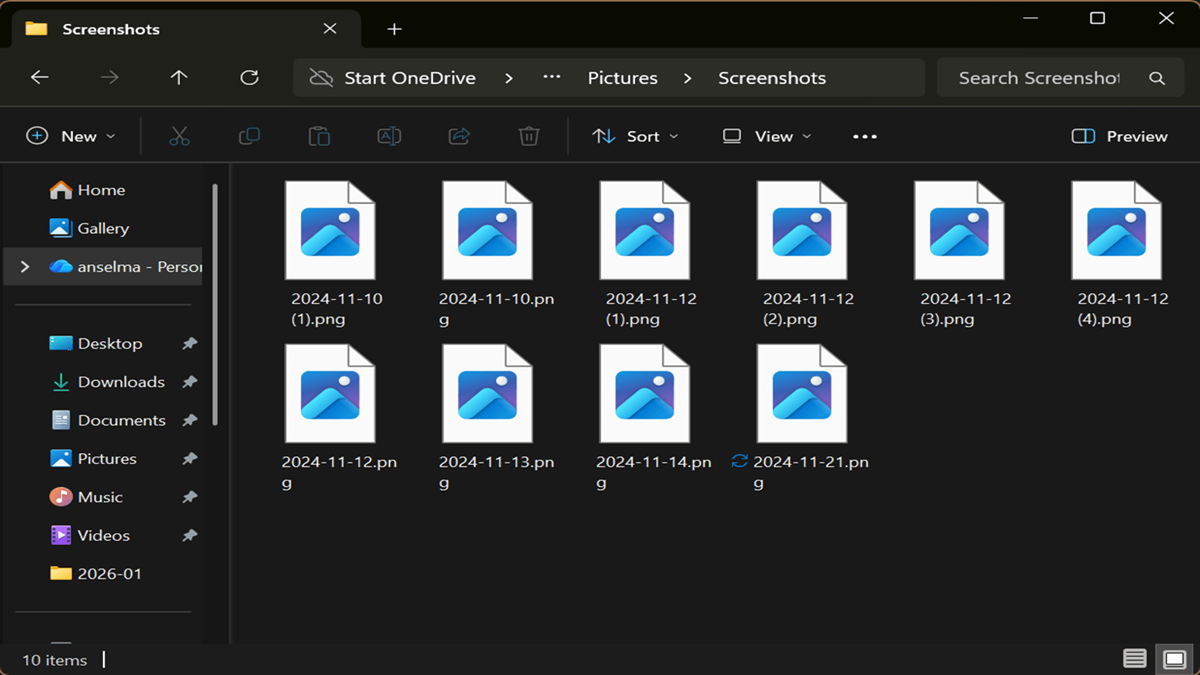Expand chevron after Pictures breadcrumb
The height and width of the screenshot is (675, 1200).
tap(687, 78)
